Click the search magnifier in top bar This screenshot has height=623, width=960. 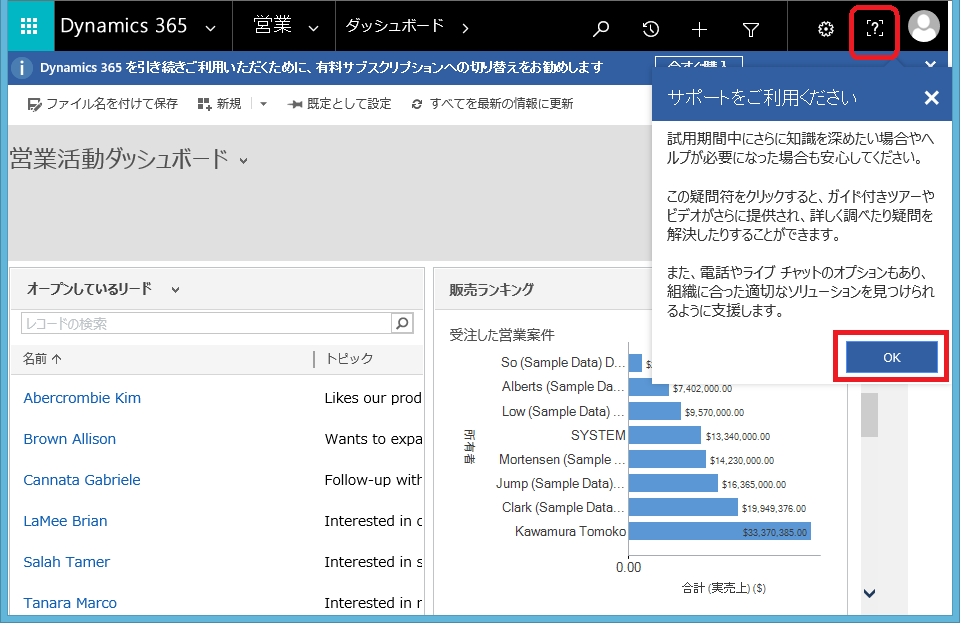coord(601,28)
